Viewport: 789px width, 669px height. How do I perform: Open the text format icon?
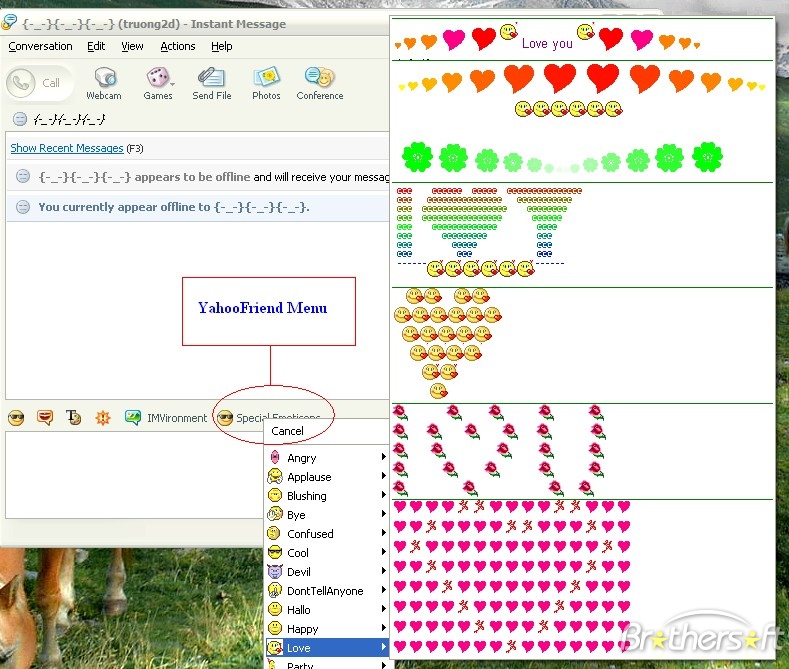coord(73,417)
